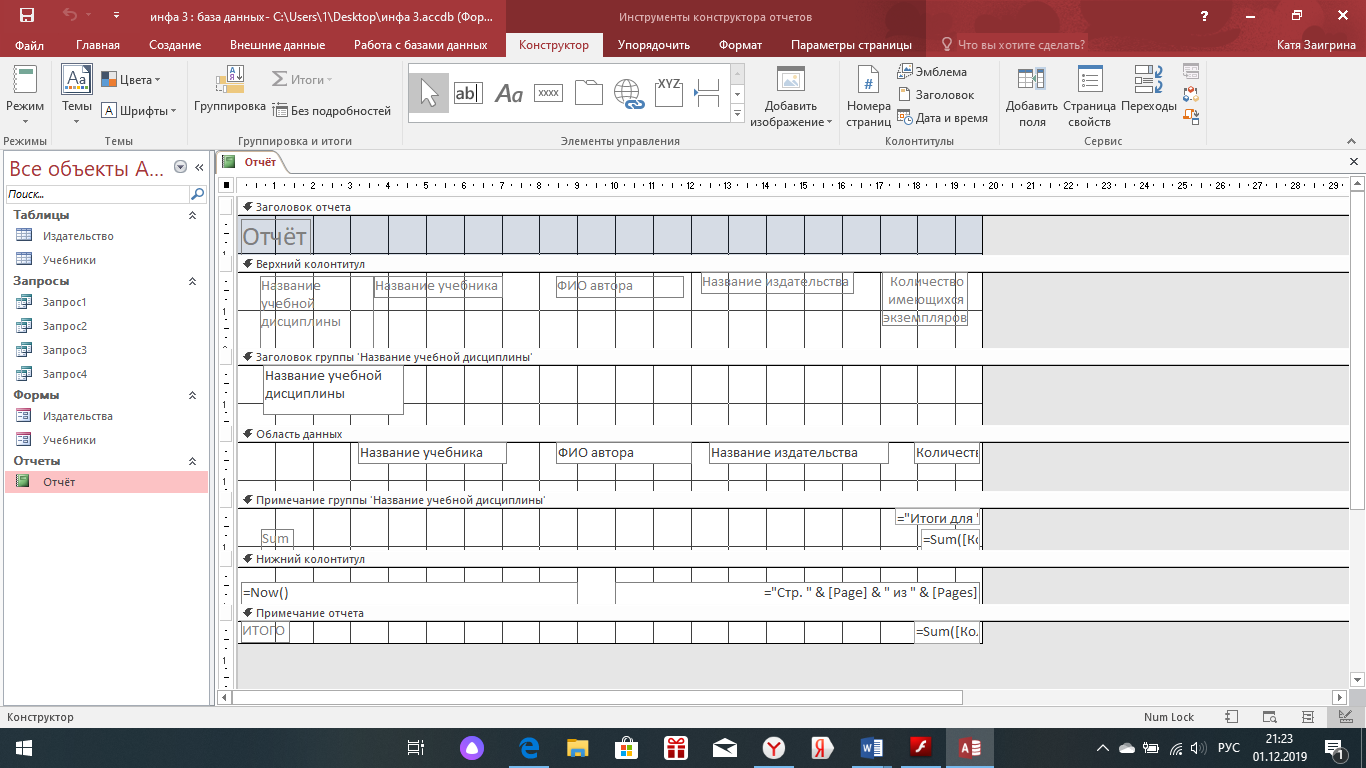Open the Property Sheet (Страница свойств)

tap(1089, 96)
